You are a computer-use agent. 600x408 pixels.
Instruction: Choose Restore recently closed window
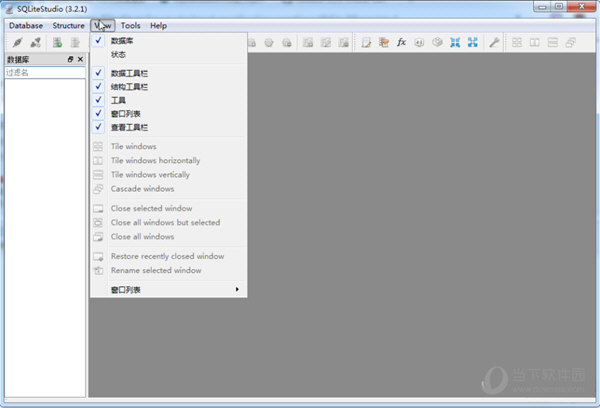click(168, 256)
